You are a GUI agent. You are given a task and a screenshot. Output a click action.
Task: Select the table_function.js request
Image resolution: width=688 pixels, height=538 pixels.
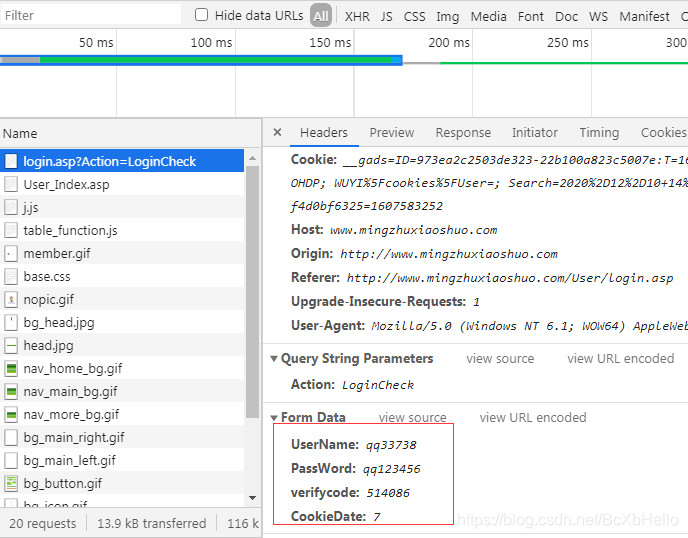(x=122, y=231)
